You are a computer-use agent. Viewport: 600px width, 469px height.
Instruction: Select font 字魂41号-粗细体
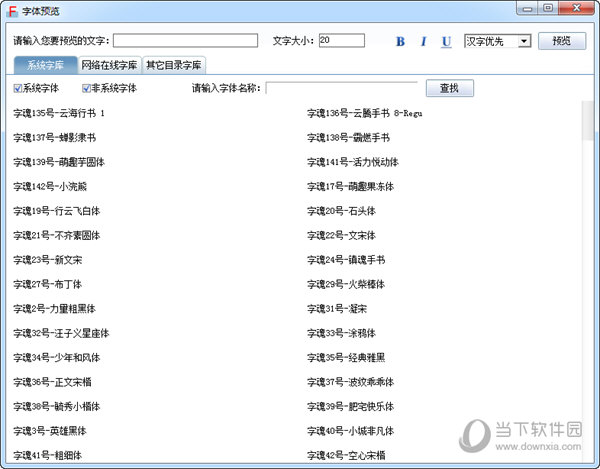pos(47,456)
